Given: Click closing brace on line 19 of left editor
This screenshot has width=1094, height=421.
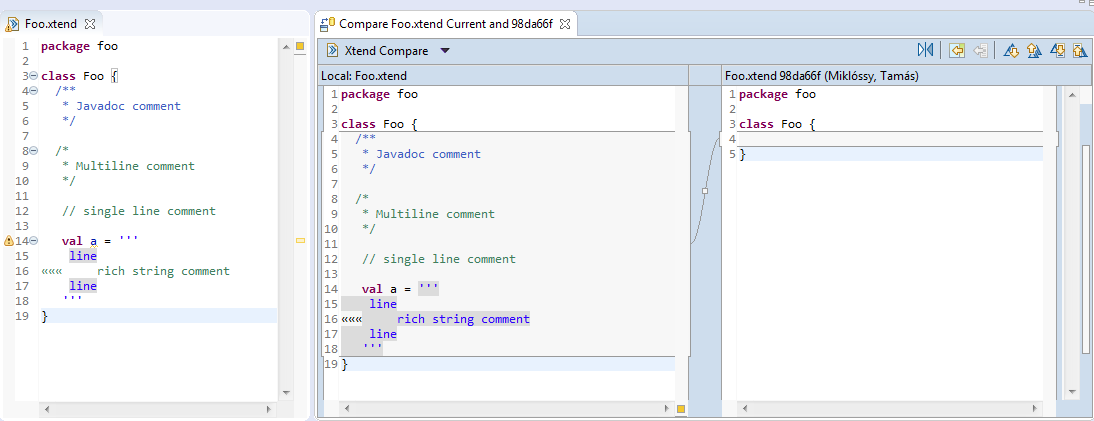Looking at the screenshot, I should click(x=45, y=316).
